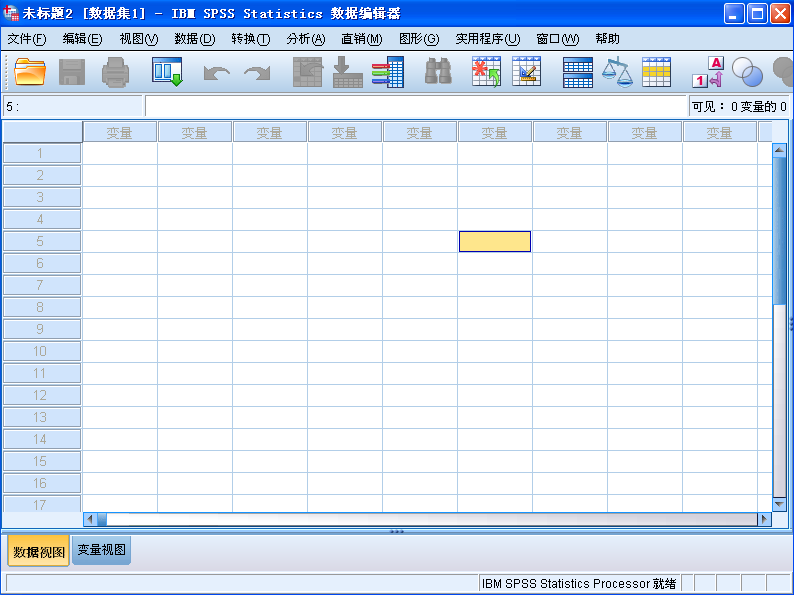Screen dimensions: 794x595
Task: Click the 可见: 0 变量的 0 label
Action: (739, 106)
